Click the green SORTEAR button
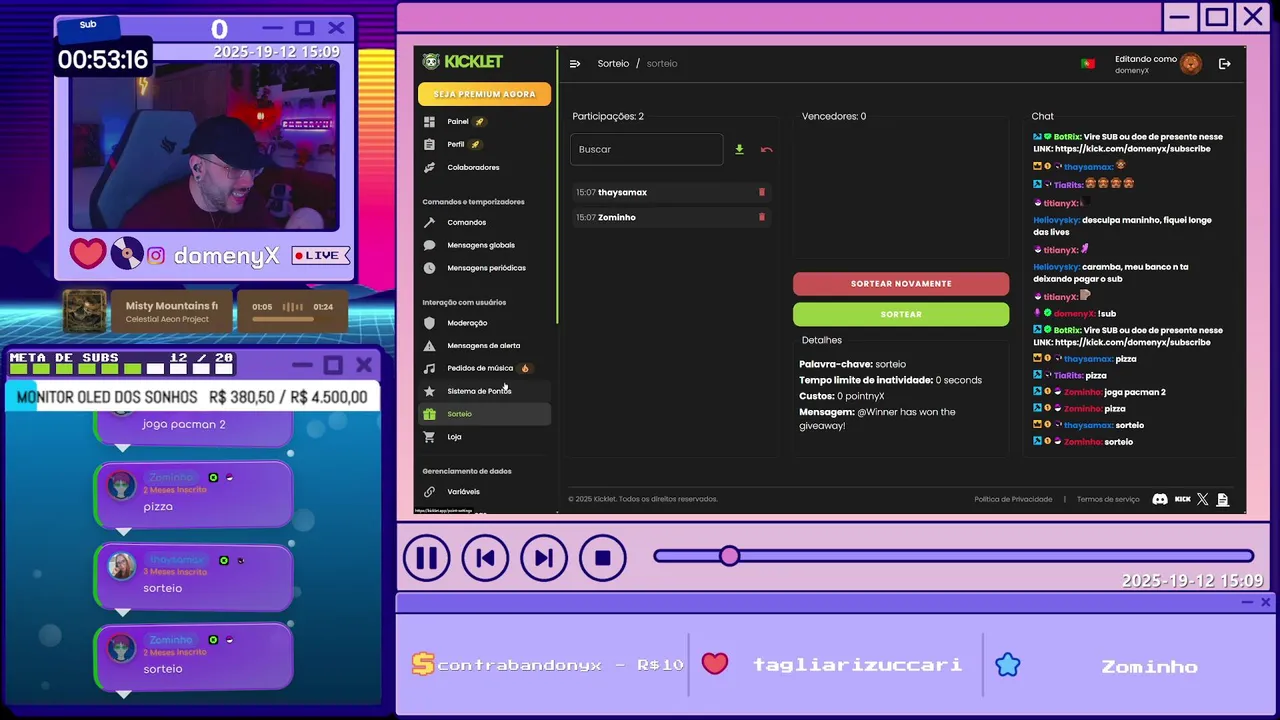The image size is (1280, 720). point(901,314)
